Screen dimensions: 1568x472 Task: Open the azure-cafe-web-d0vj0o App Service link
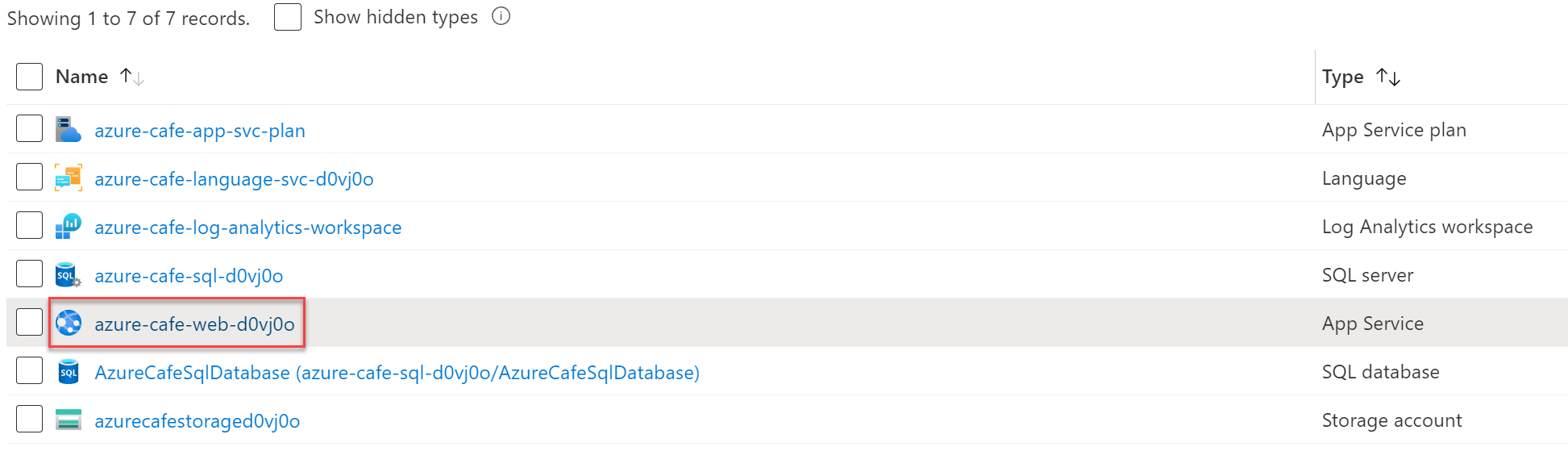pyautogui.click(x=194, y=324)
